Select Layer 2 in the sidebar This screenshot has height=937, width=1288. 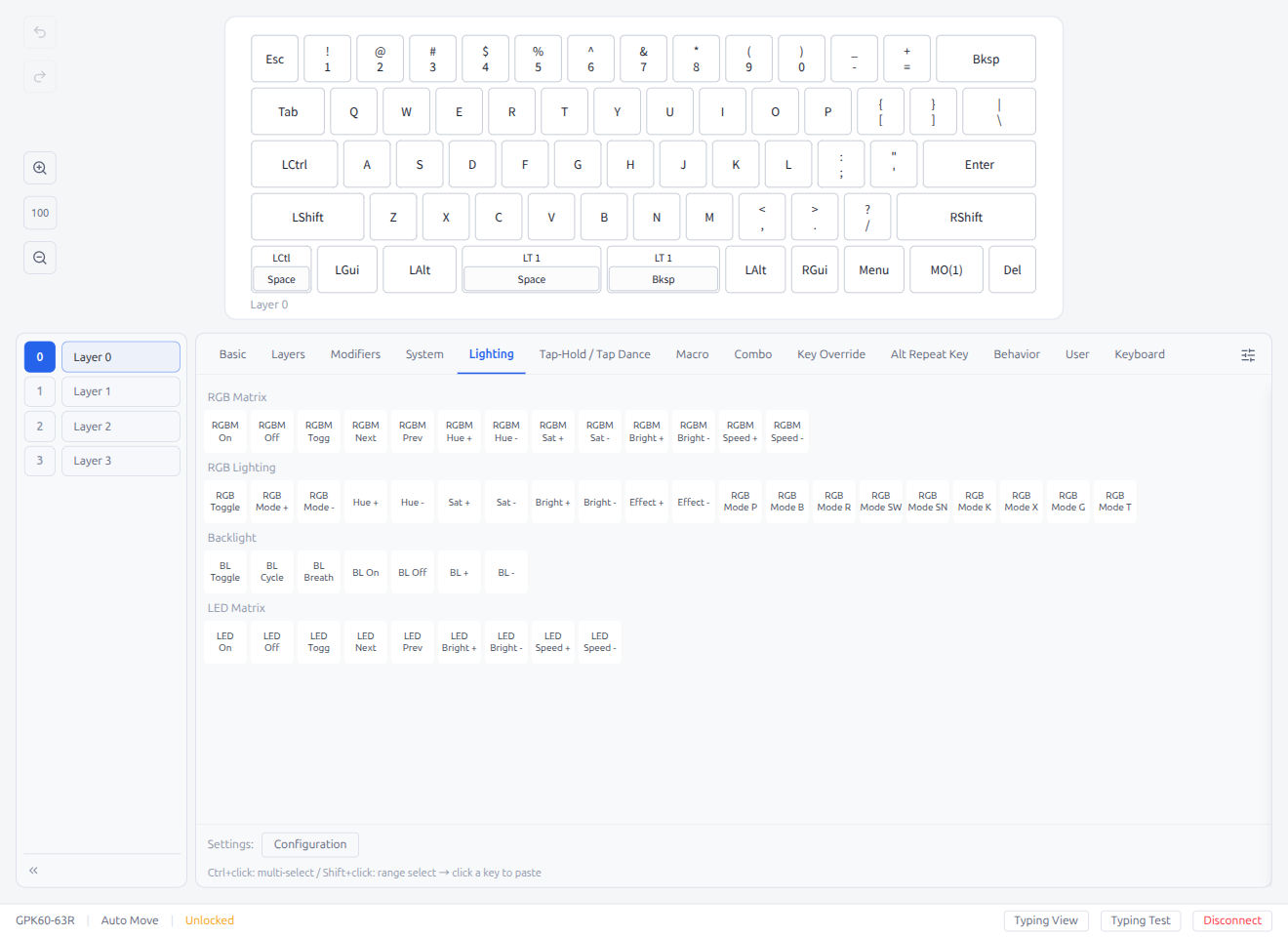tap(120, 426)
